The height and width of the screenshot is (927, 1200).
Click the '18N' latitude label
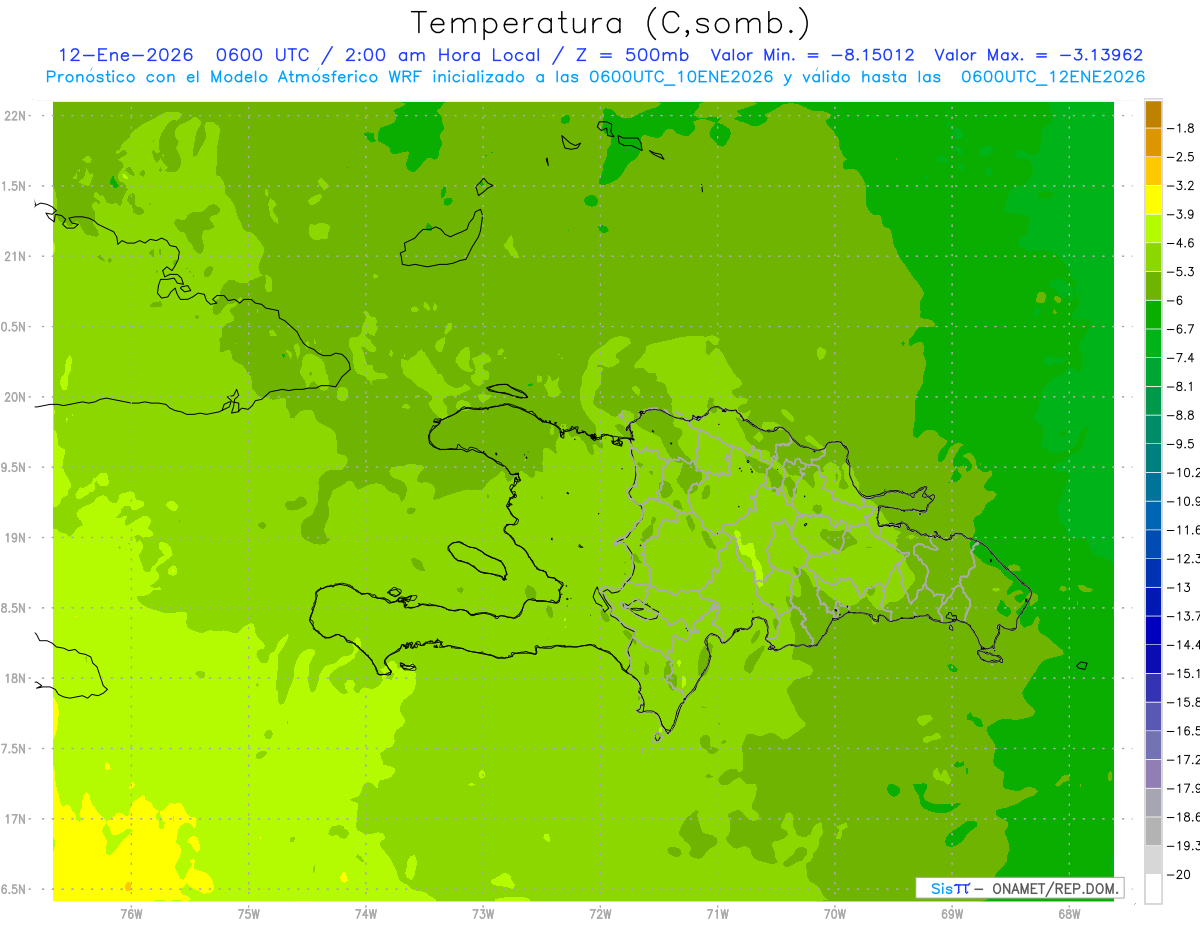click(x=17, y=678)
